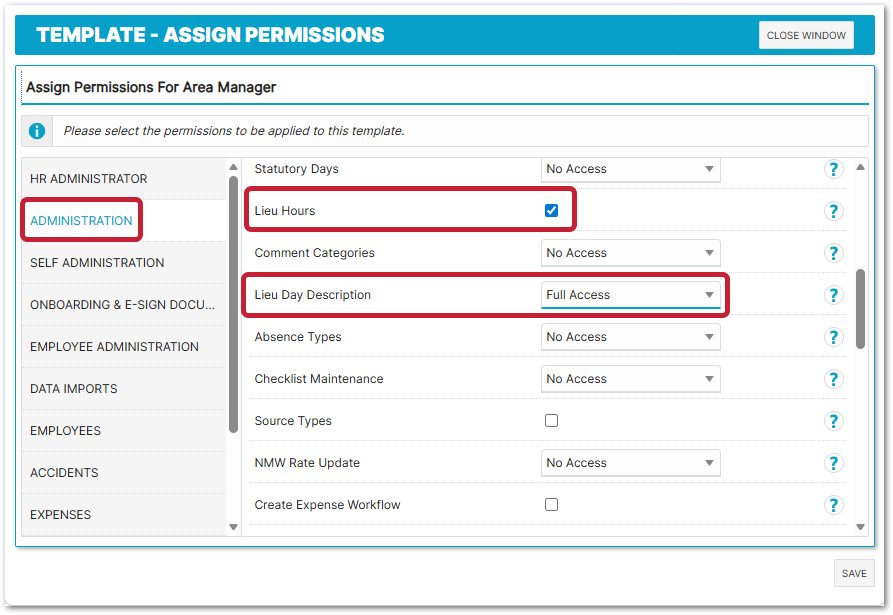Open the NMW Rate Update dropdown
The image size is (893, 615).
click(x=630, y=463)
